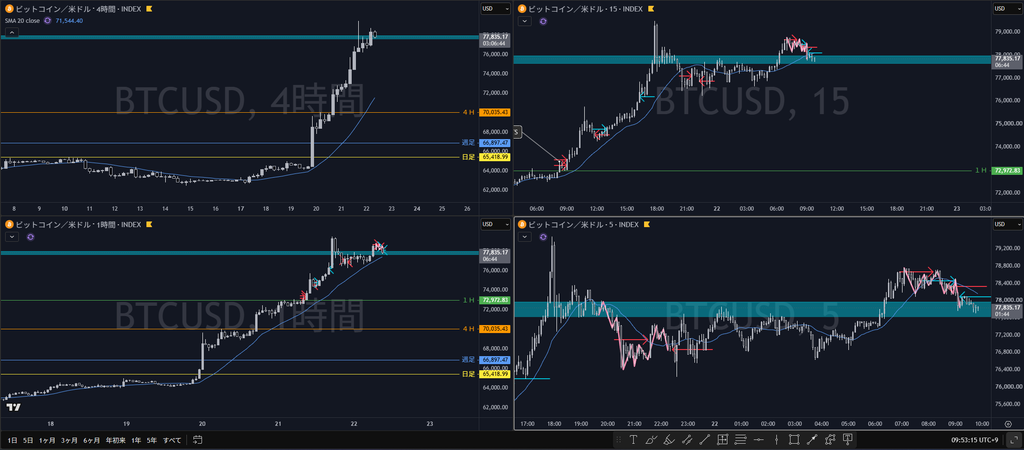Select the 1年 date range
The image size is (1024, 450).
point(136,440)
